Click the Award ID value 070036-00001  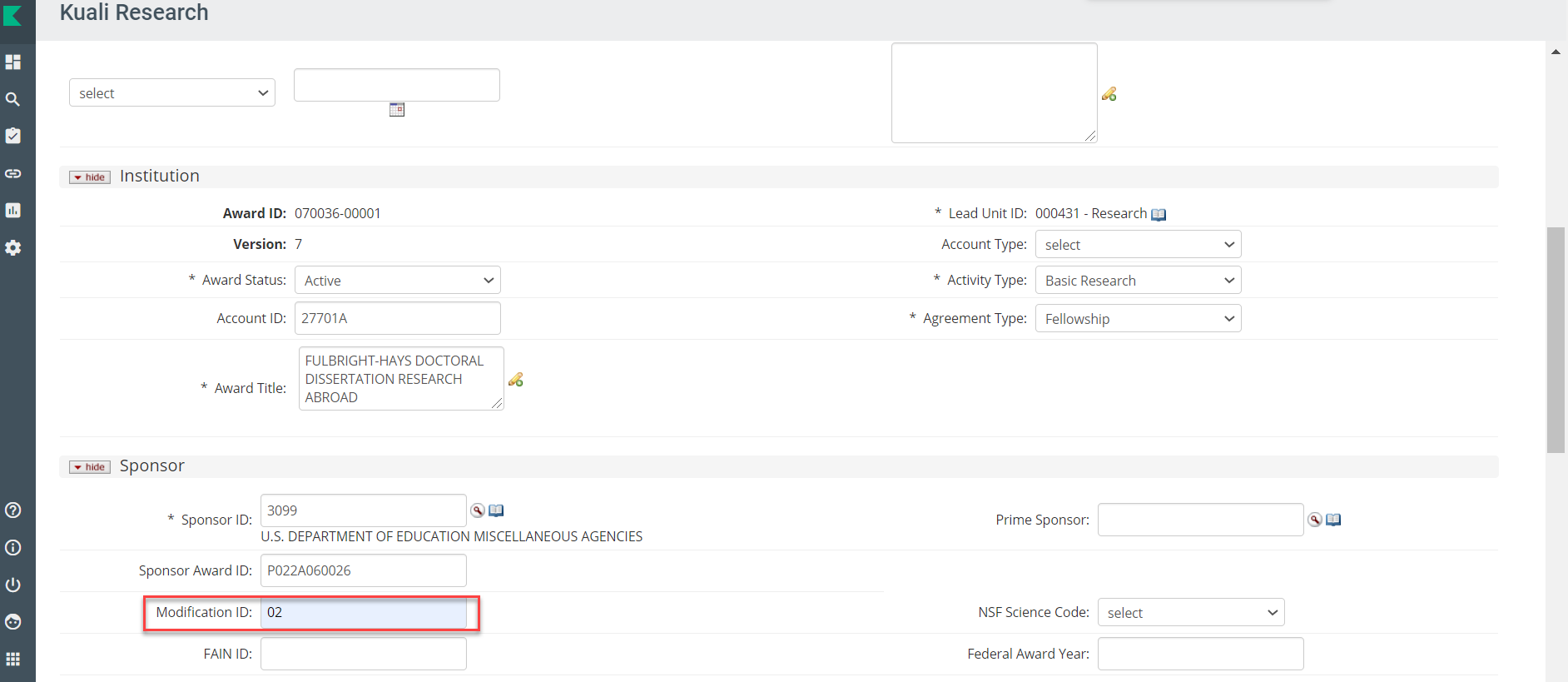(x=338, y=213)
